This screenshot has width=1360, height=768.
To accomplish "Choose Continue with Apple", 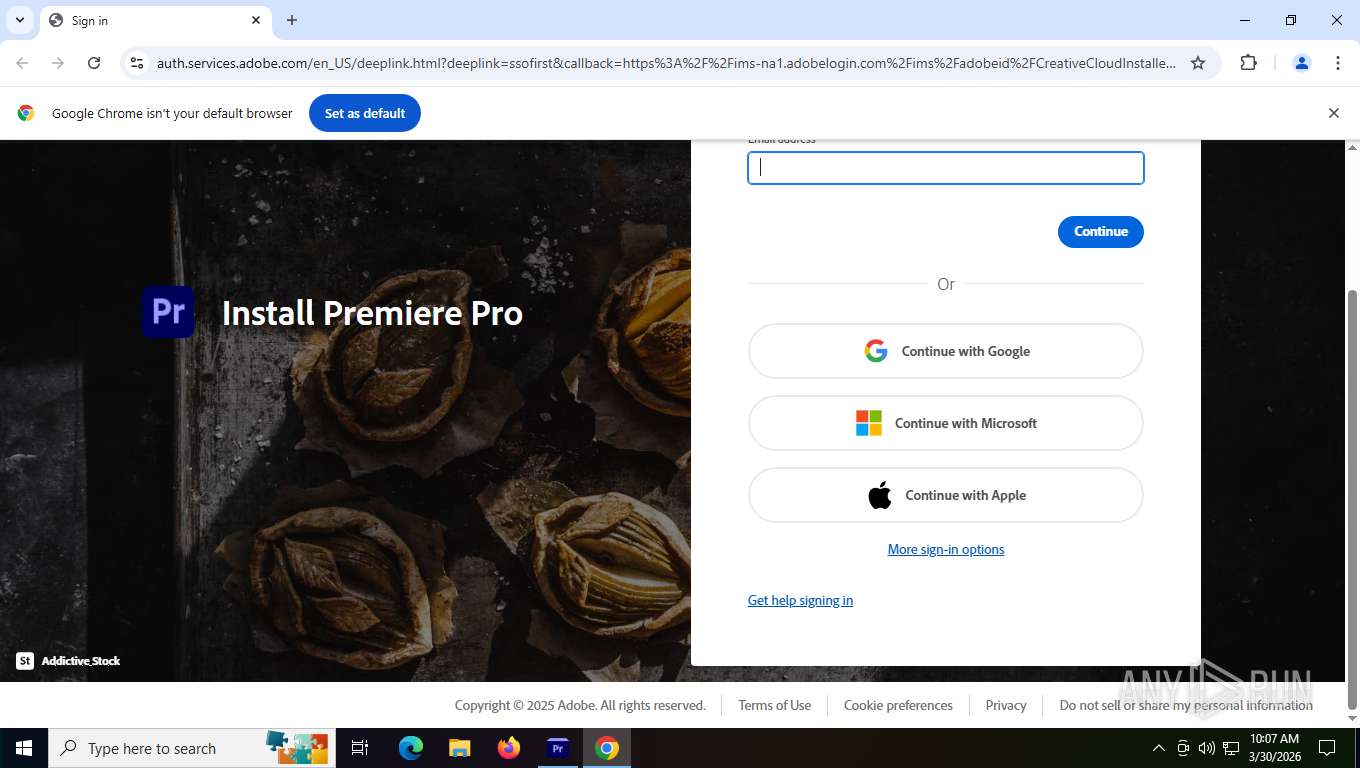I will pos(945,495).
